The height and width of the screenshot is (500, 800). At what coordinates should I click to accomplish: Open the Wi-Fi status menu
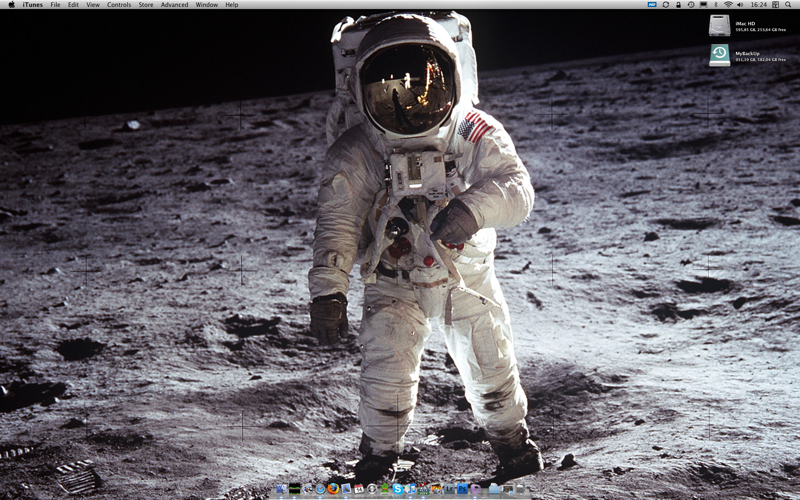[x=728, y=5]
